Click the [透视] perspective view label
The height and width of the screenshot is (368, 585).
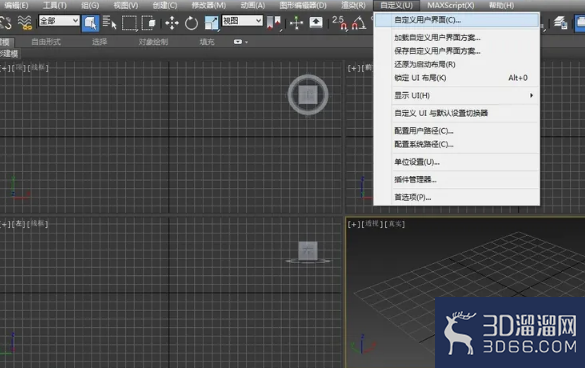372,224
